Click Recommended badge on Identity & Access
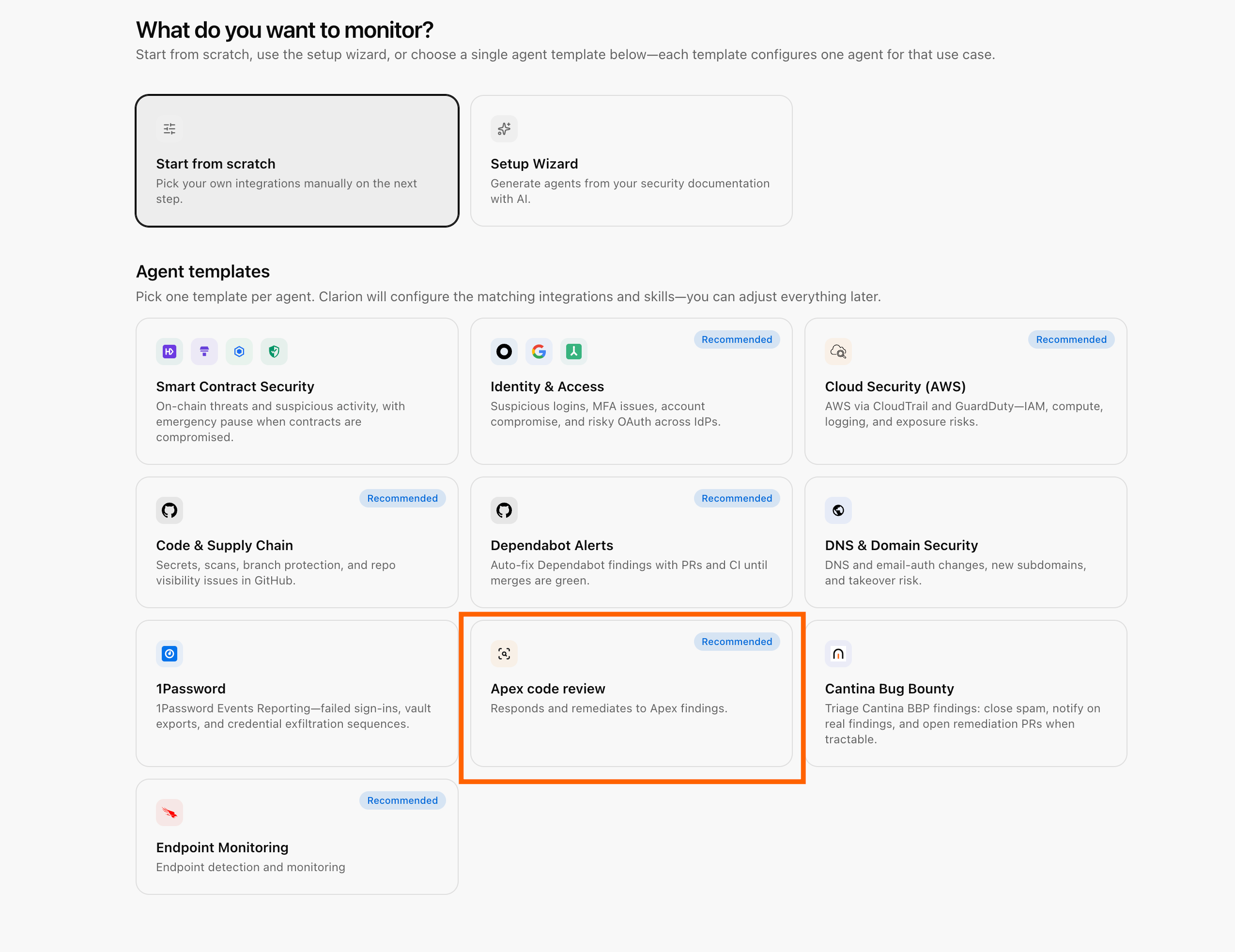Screen dimensions: 1235x952 (736, 339)
